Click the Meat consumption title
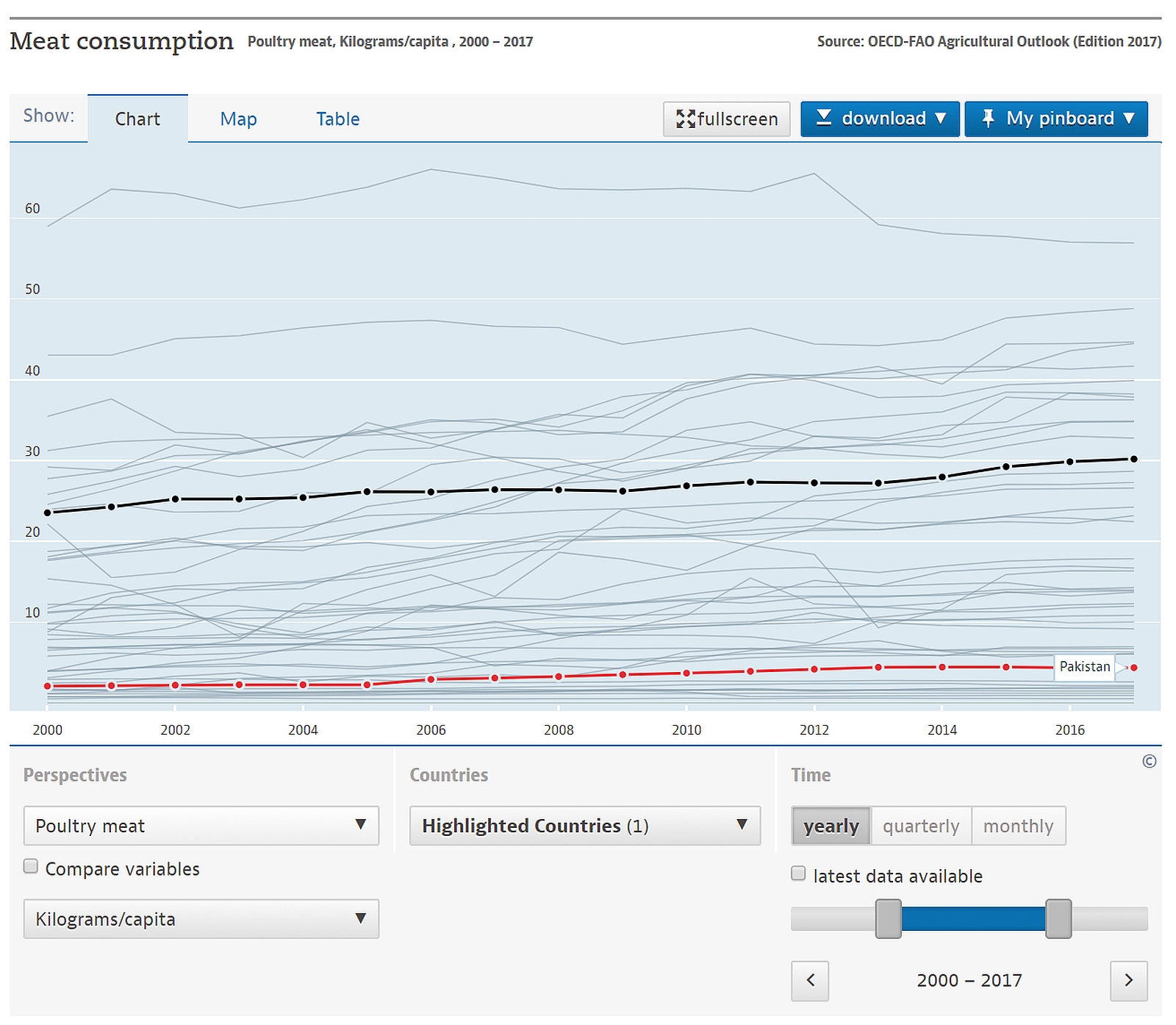The height and width of the screenshot is (1025, 1176). (121, 40)
